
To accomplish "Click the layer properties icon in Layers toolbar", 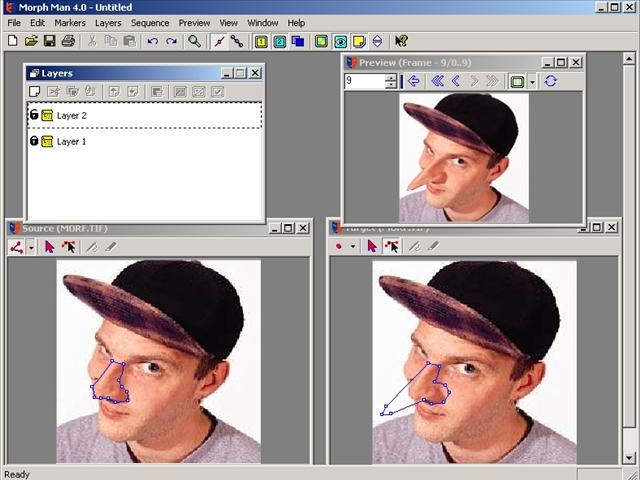I will 157,92.
